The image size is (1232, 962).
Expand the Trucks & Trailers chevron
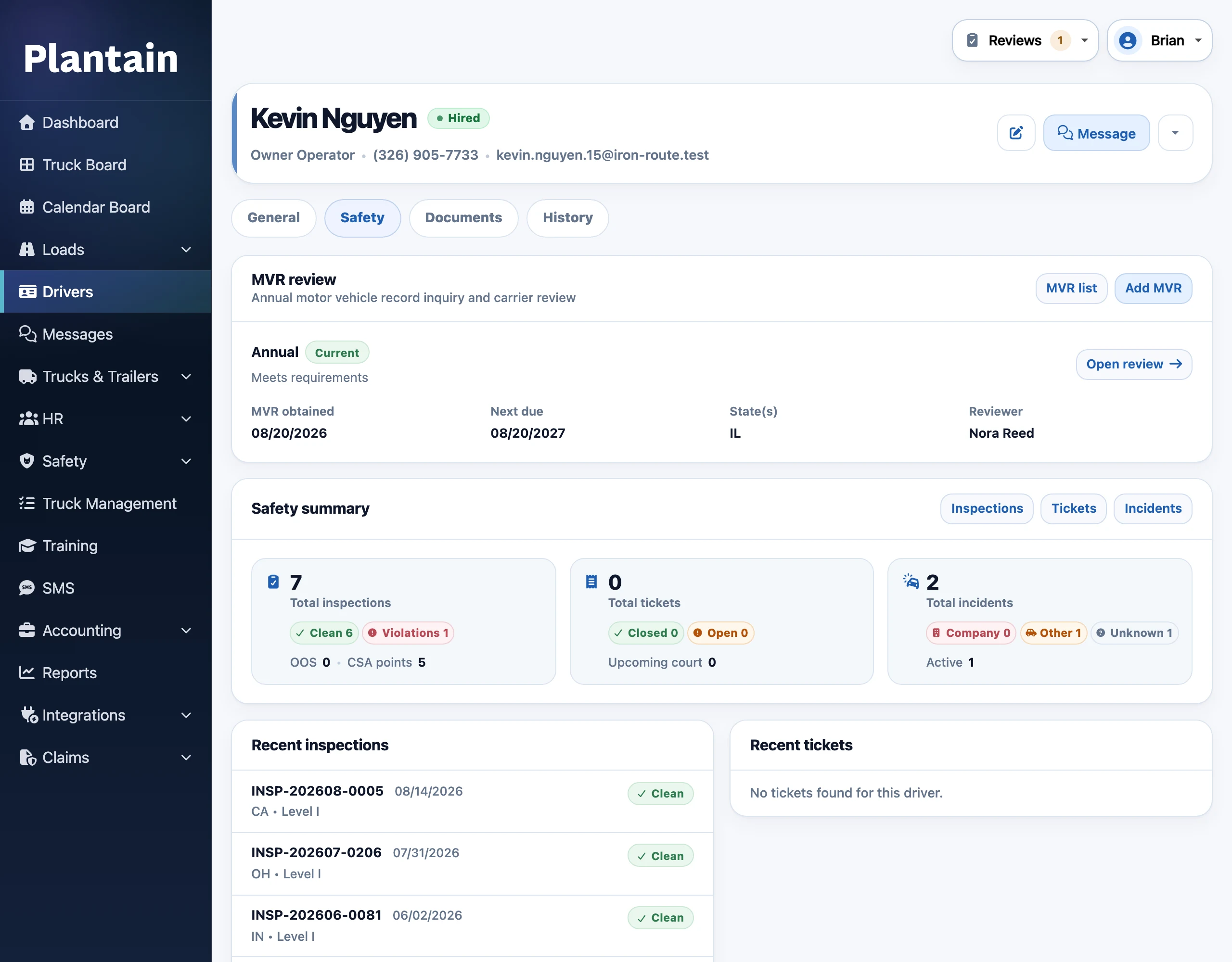pyautogui.click(x=186, y=376)
